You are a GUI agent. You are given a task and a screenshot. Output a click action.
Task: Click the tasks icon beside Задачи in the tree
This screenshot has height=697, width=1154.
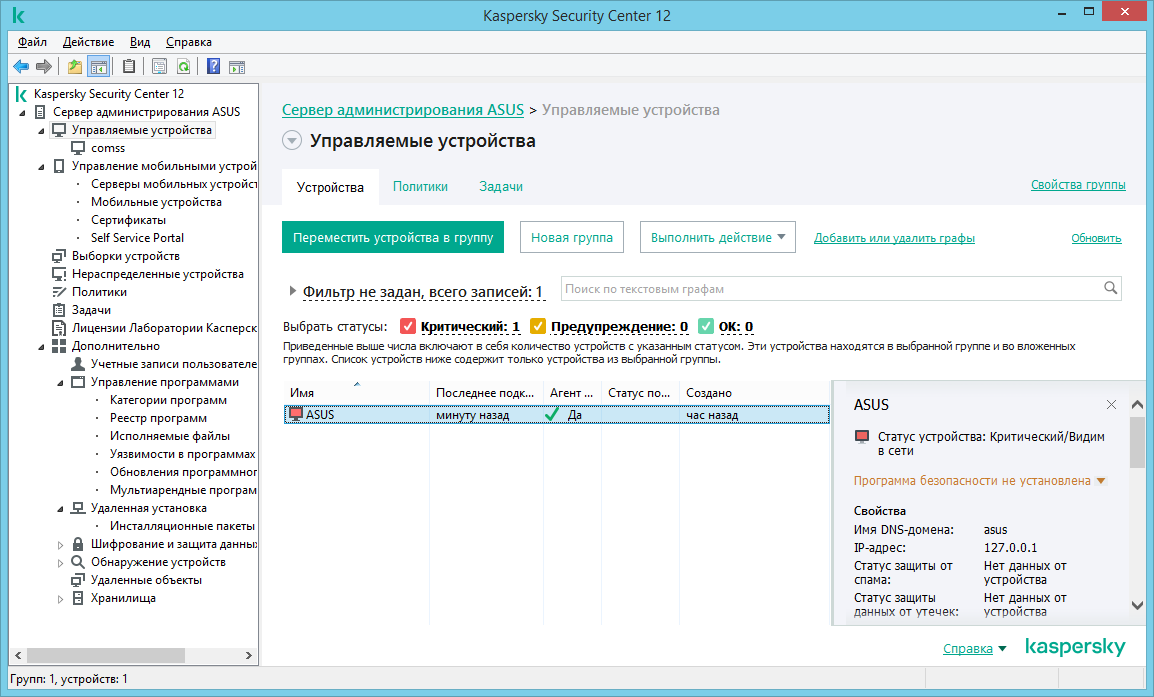tap(59, 310)
